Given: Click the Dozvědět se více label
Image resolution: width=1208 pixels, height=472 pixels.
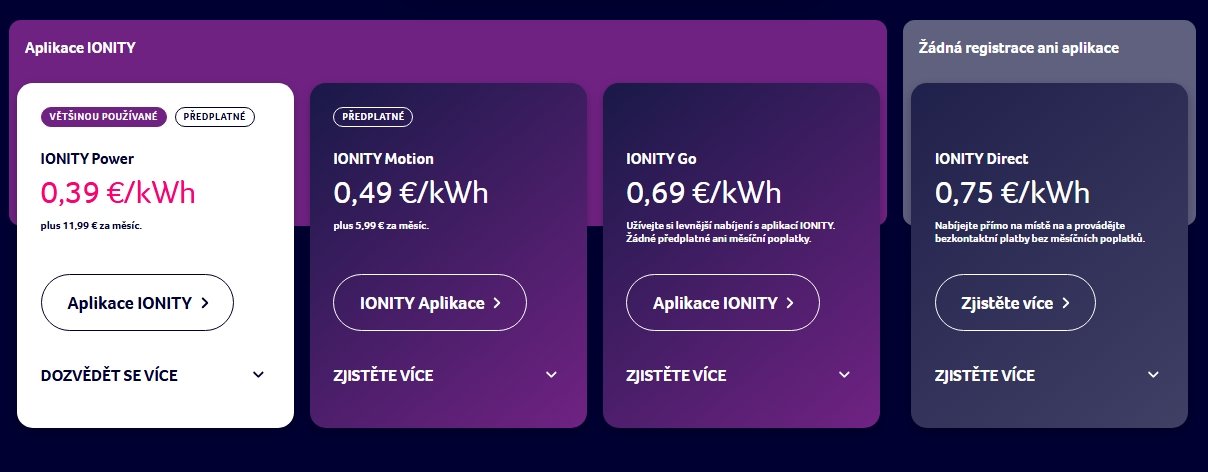Looking at the screenshot, I should (109, 376).
